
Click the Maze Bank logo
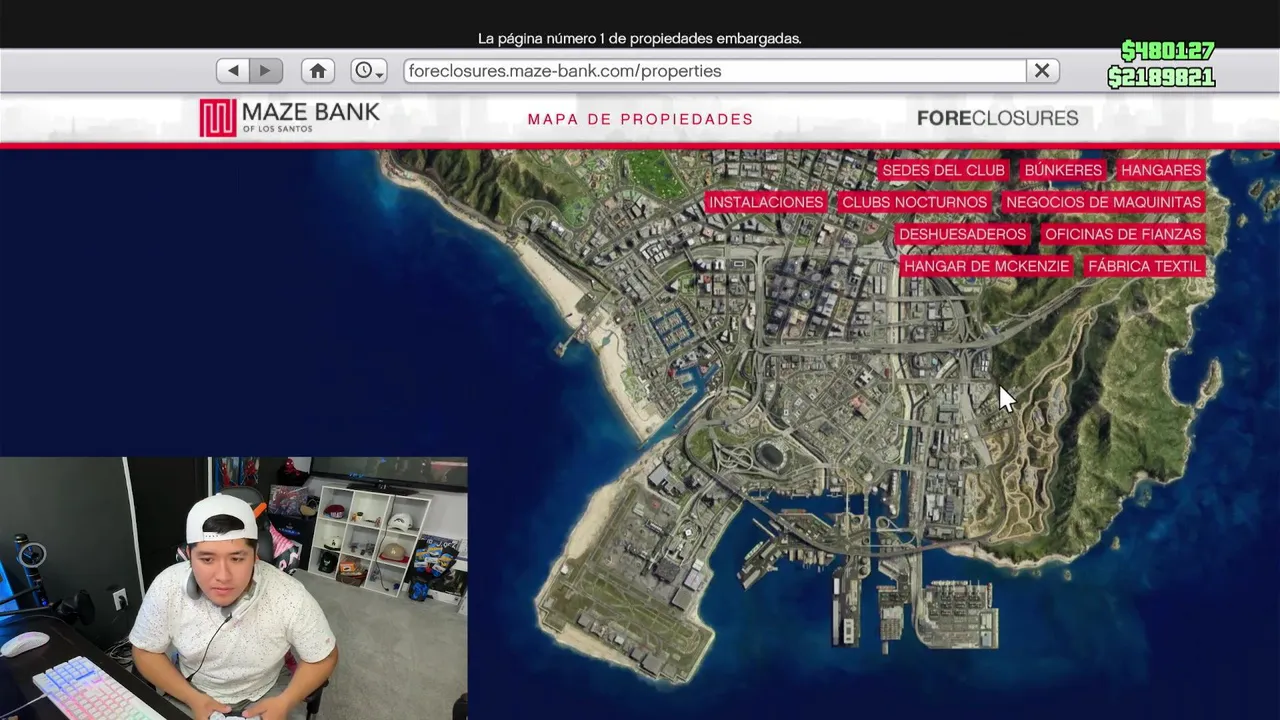point(289,118)
